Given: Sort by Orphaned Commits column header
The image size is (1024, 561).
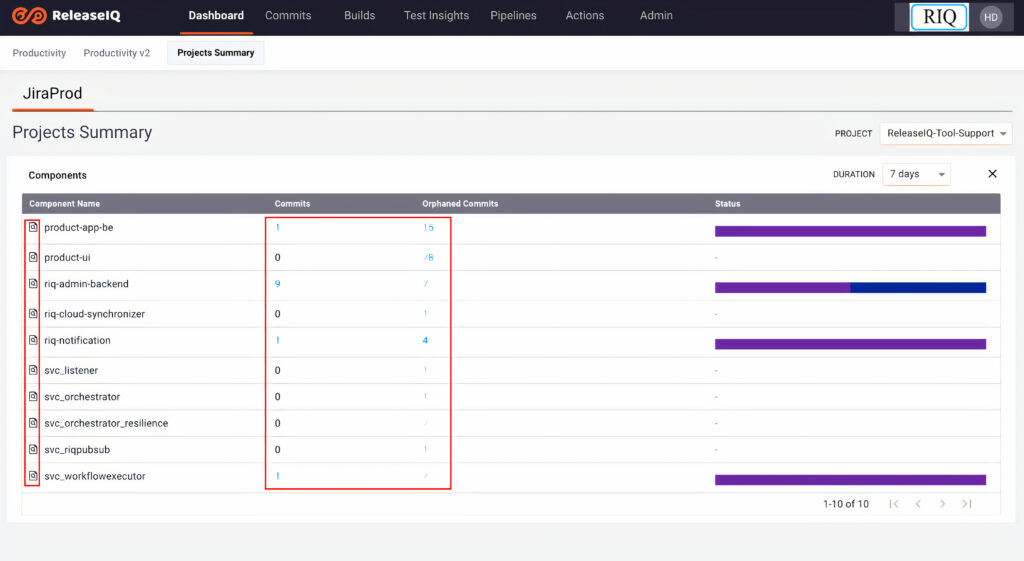Looking at the screenshot, I should [460, 204].
